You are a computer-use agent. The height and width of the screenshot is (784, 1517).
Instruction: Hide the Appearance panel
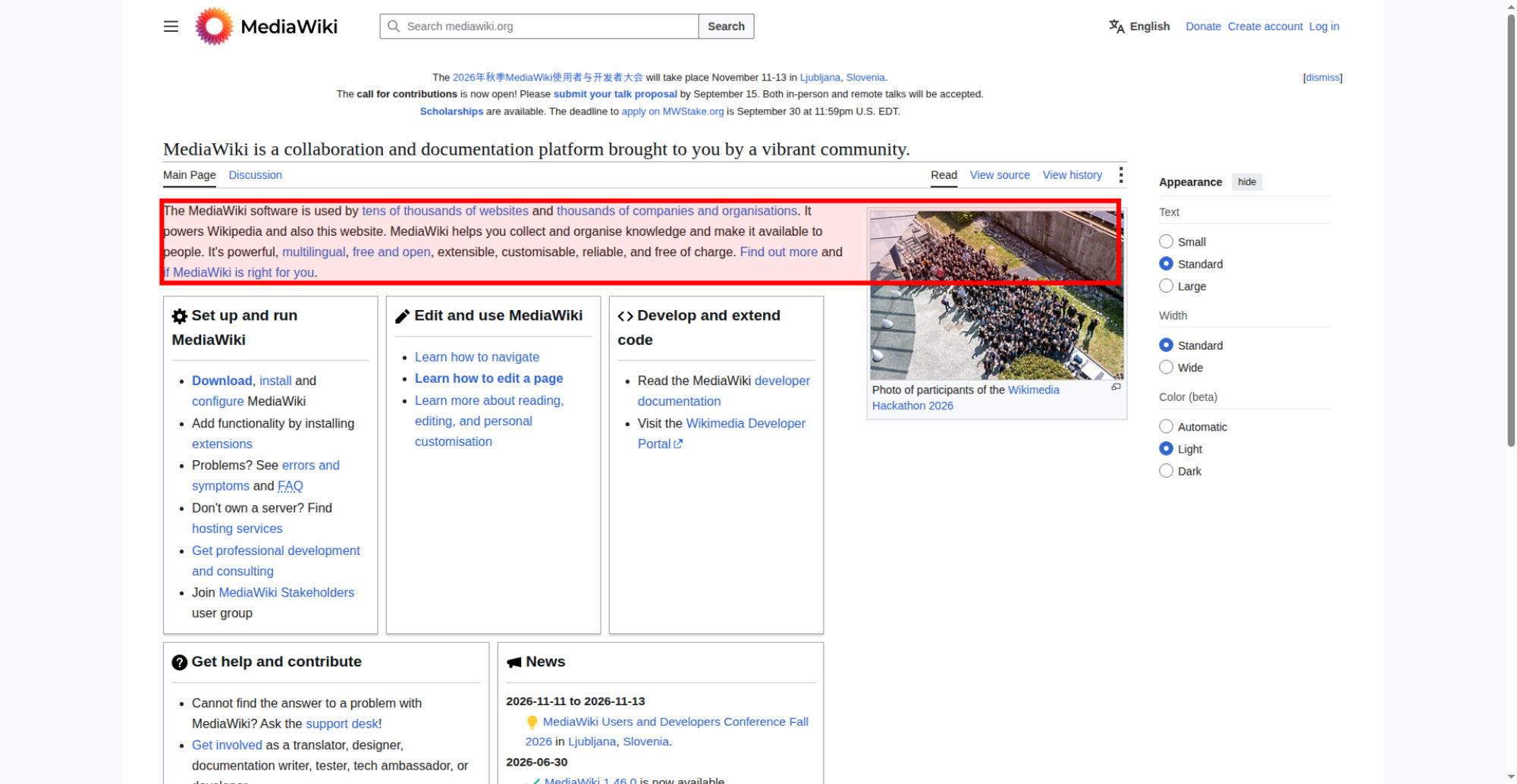1247,182
